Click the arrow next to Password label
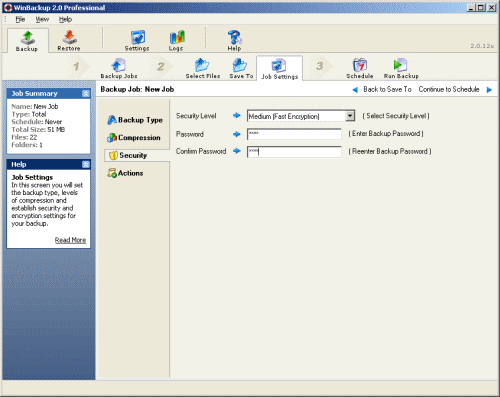Screen dimensions: 500x397 [x=237, y=134]
